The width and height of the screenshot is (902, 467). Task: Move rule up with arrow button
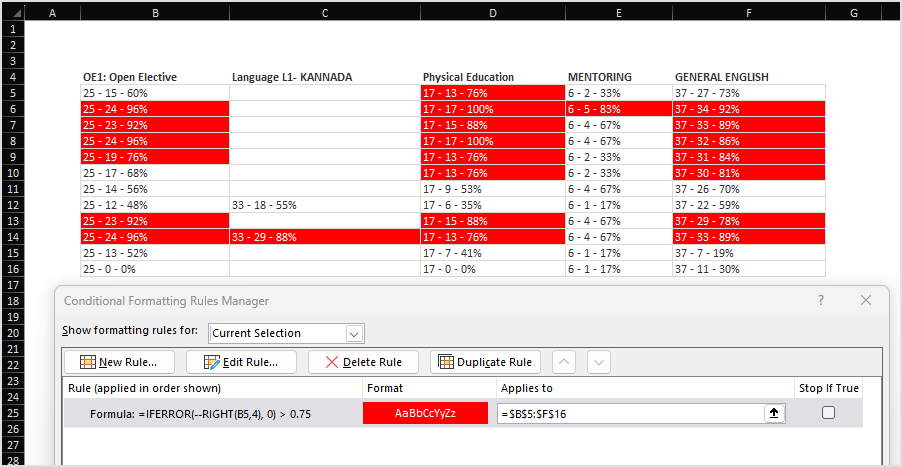coord(564,362)
